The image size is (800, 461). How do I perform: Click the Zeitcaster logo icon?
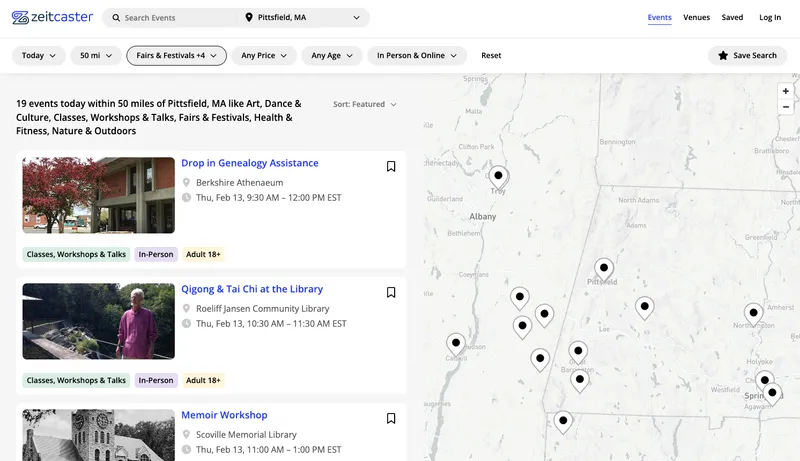(20, 18)
